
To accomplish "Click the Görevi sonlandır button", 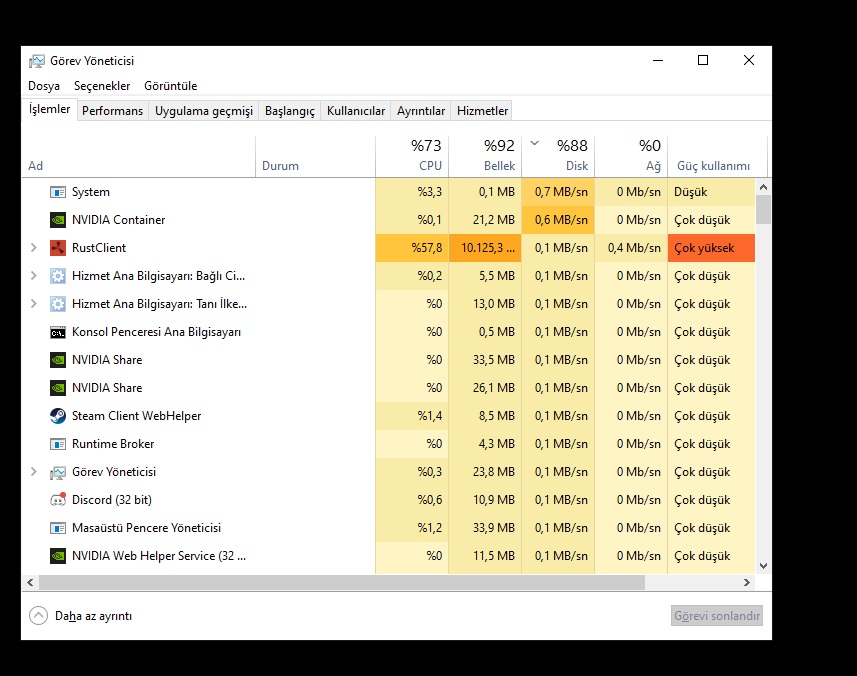I will [x=717, y=616].
